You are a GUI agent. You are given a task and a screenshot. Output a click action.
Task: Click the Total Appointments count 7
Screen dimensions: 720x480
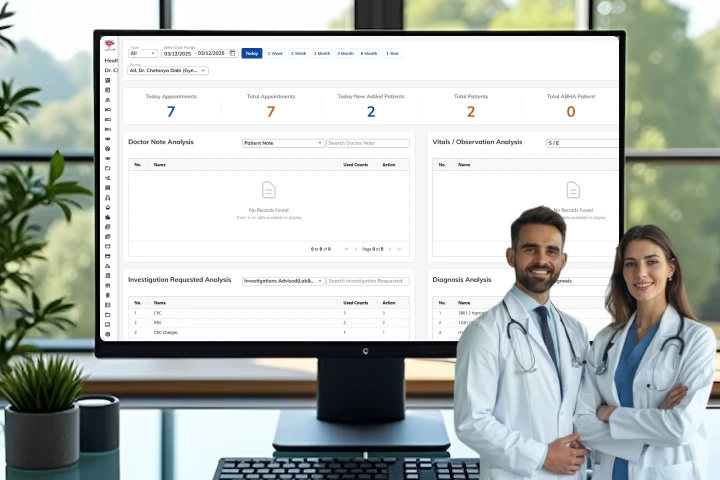tap(271, 112)
